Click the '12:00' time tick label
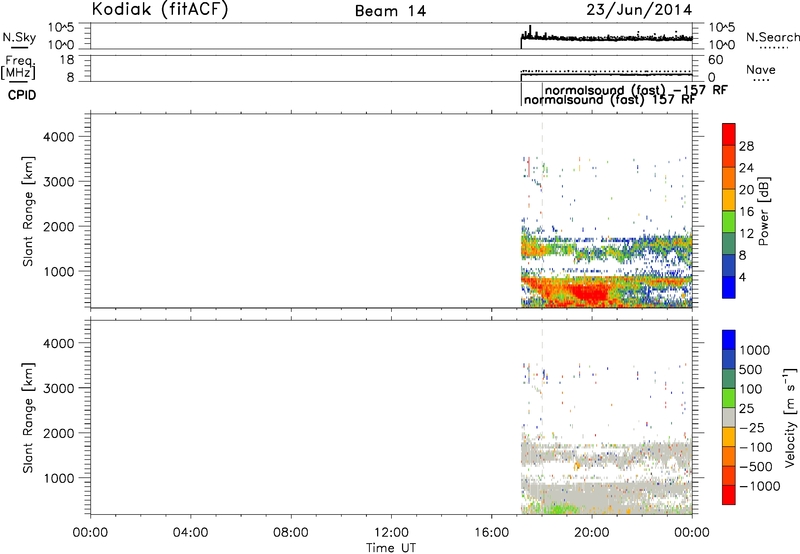 pyautogui.click(x=391, y=533)
